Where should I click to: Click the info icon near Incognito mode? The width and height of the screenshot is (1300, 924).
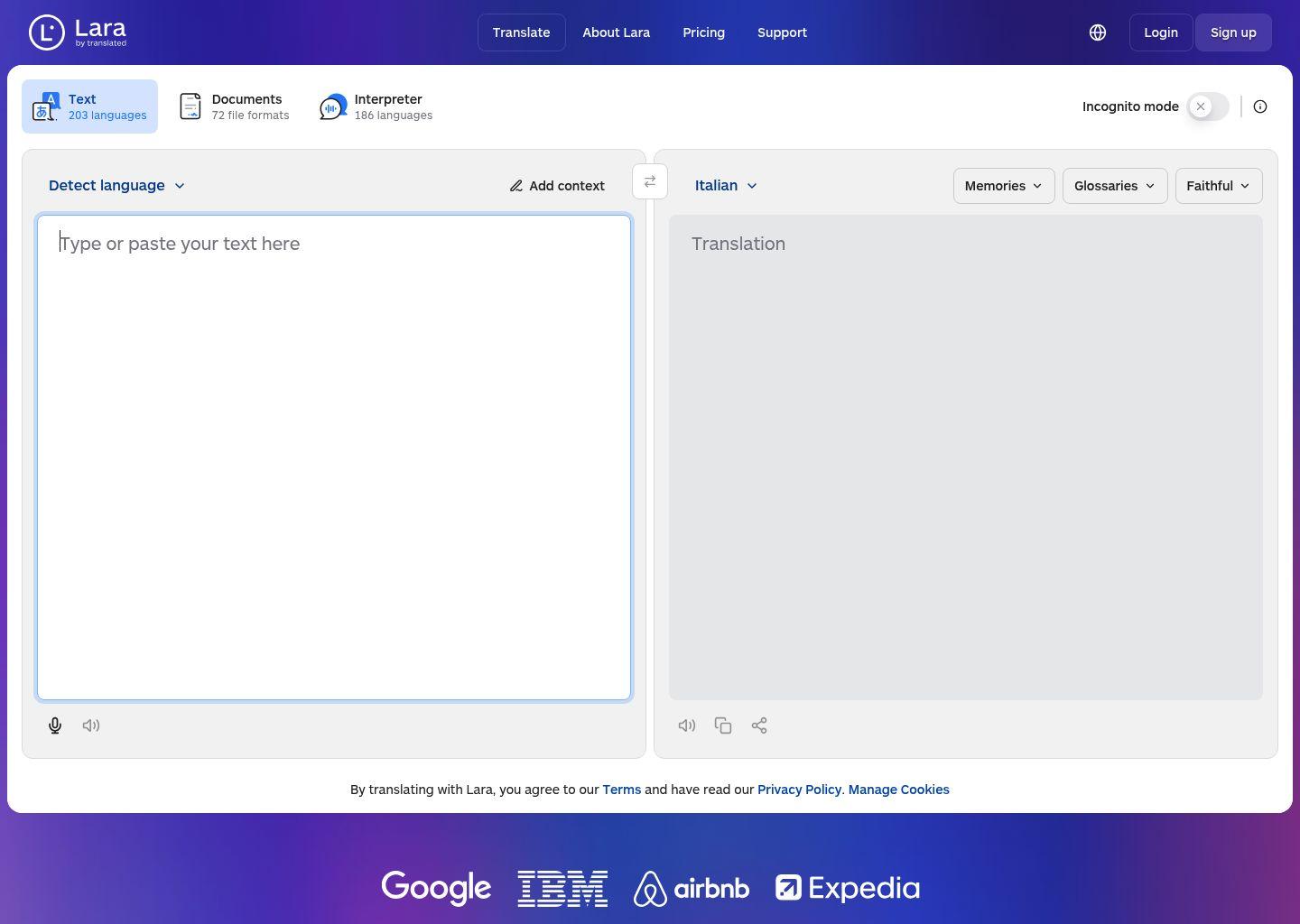[1260, 106]
